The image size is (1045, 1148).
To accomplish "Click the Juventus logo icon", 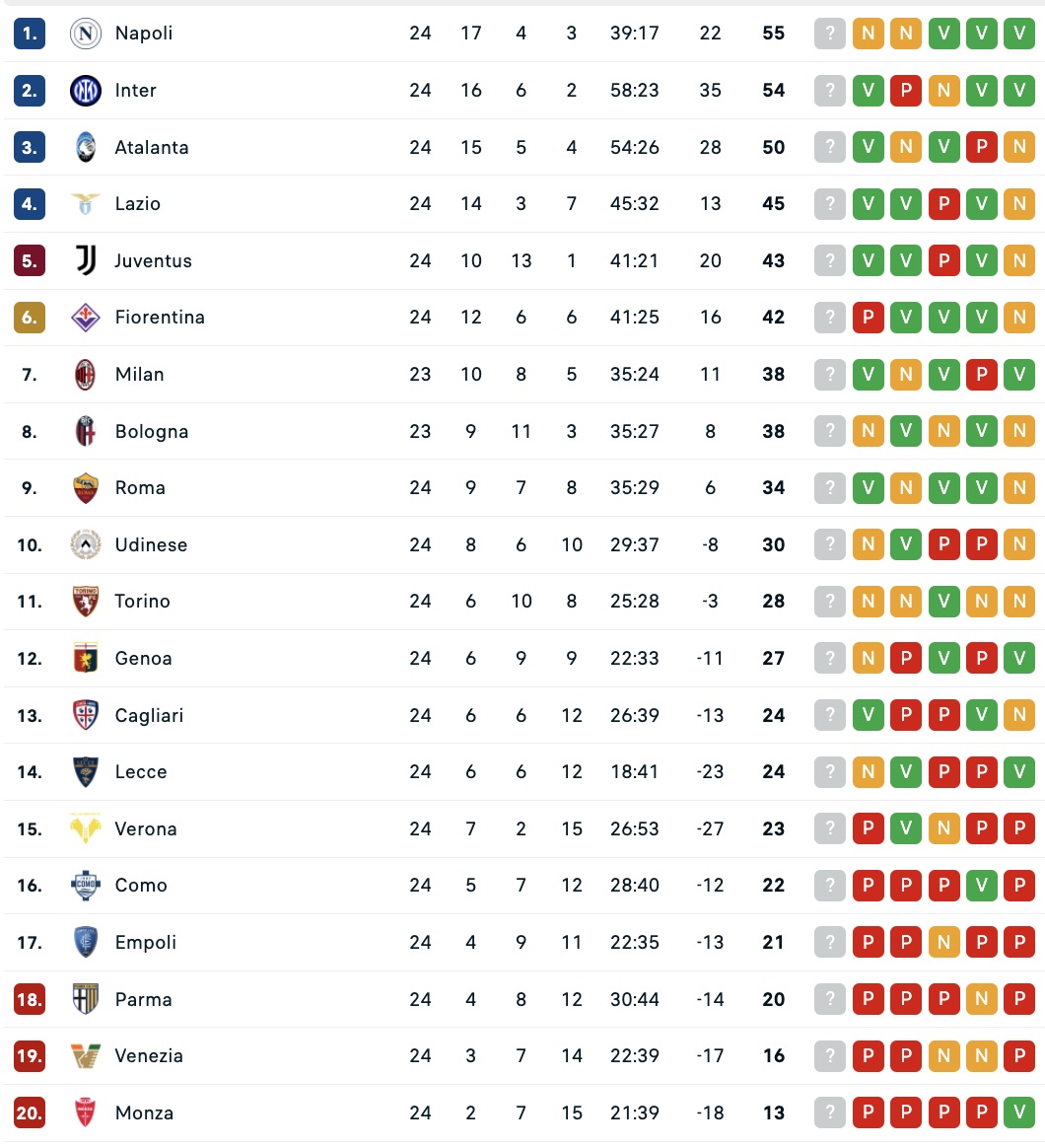I will click(86, 261).
